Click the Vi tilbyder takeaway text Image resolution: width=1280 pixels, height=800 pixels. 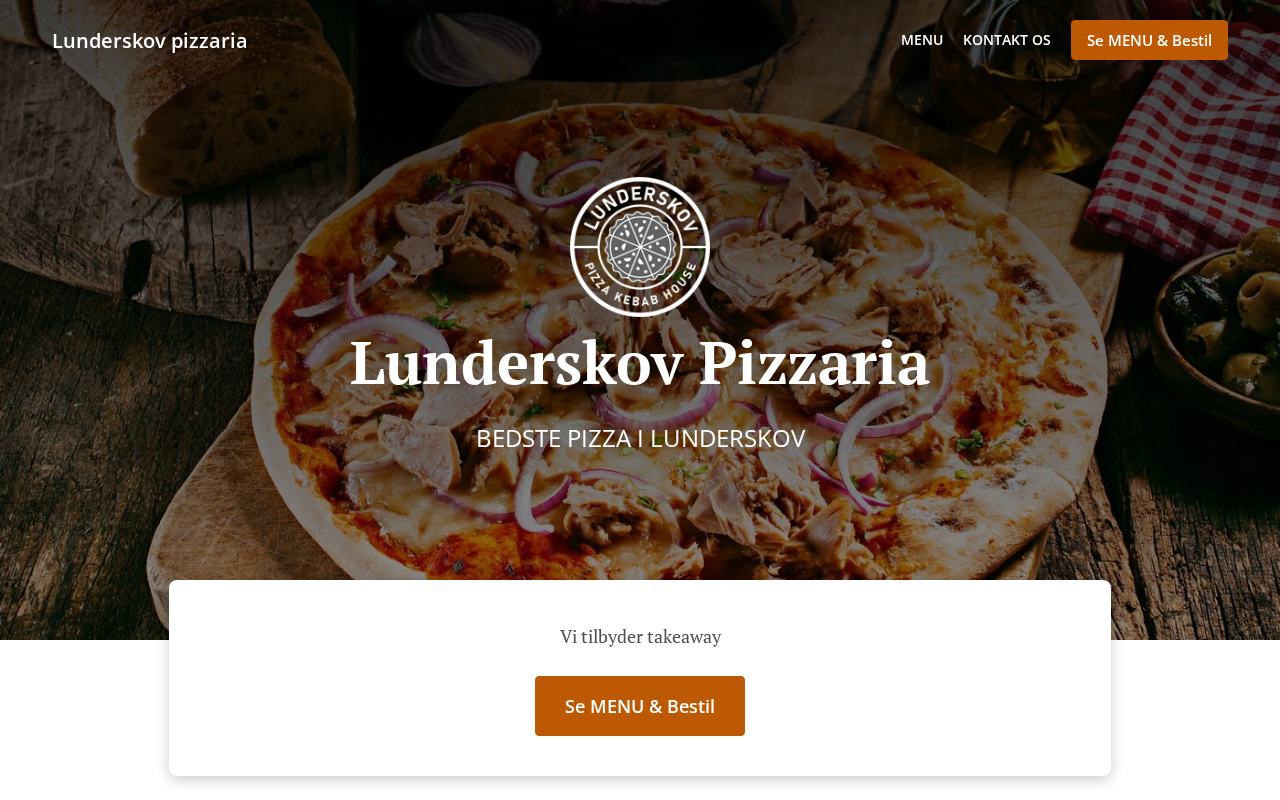click(x=640, y=636)
